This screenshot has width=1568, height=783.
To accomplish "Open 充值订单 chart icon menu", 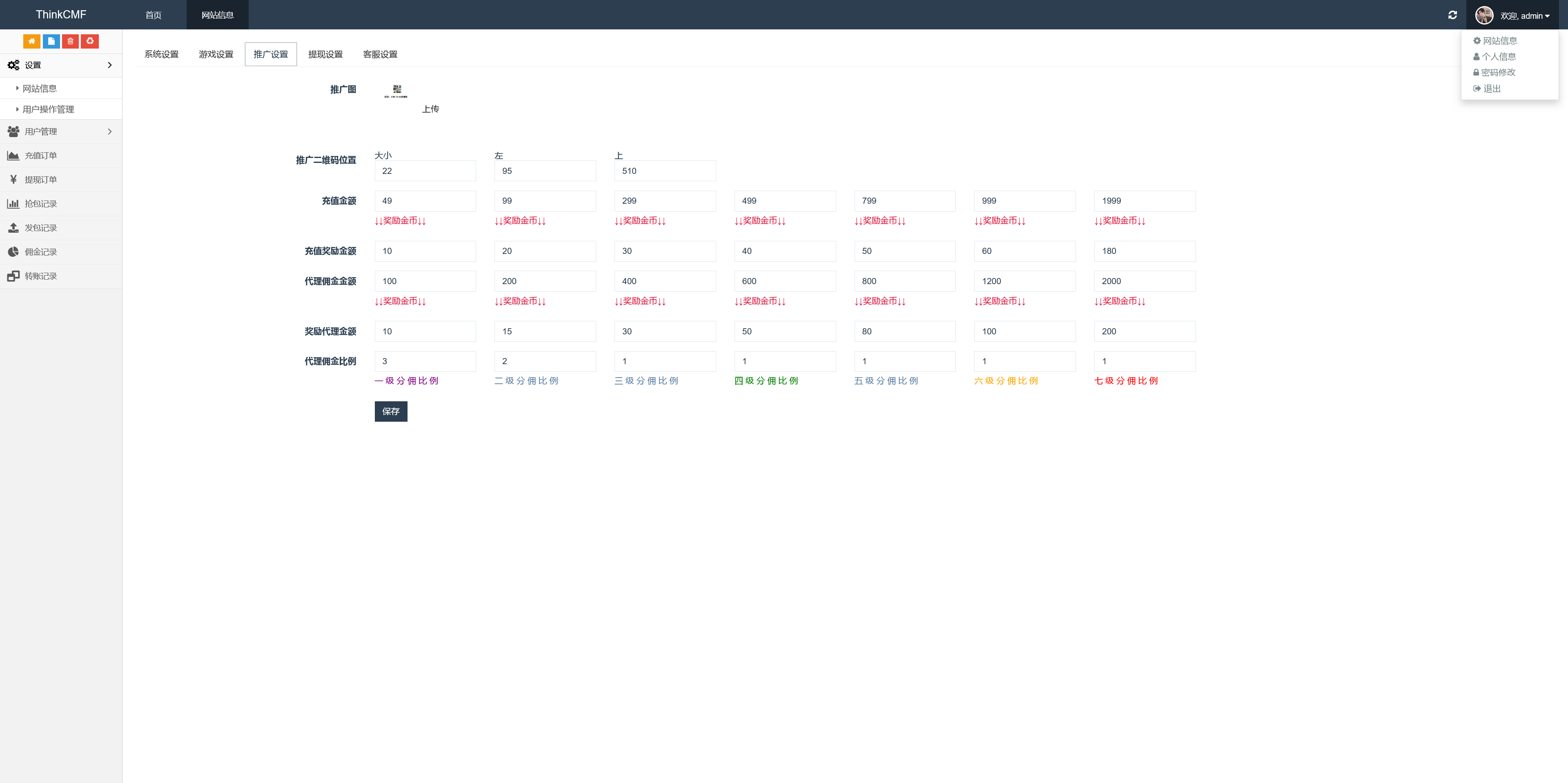I will 40,156.
